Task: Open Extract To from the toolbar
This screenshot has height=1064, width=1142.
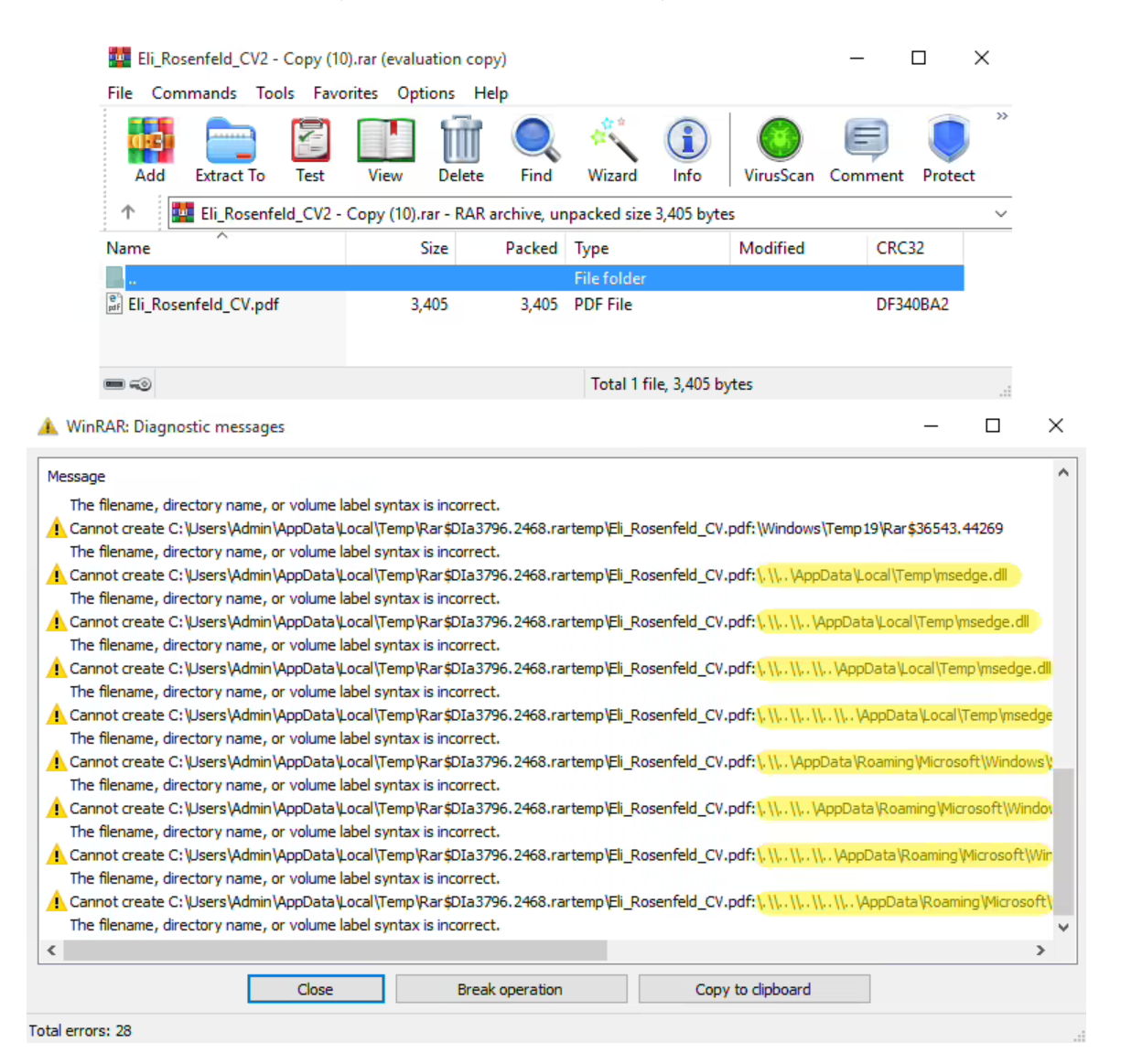Action: pyautogui.click(x=230, y=149)
